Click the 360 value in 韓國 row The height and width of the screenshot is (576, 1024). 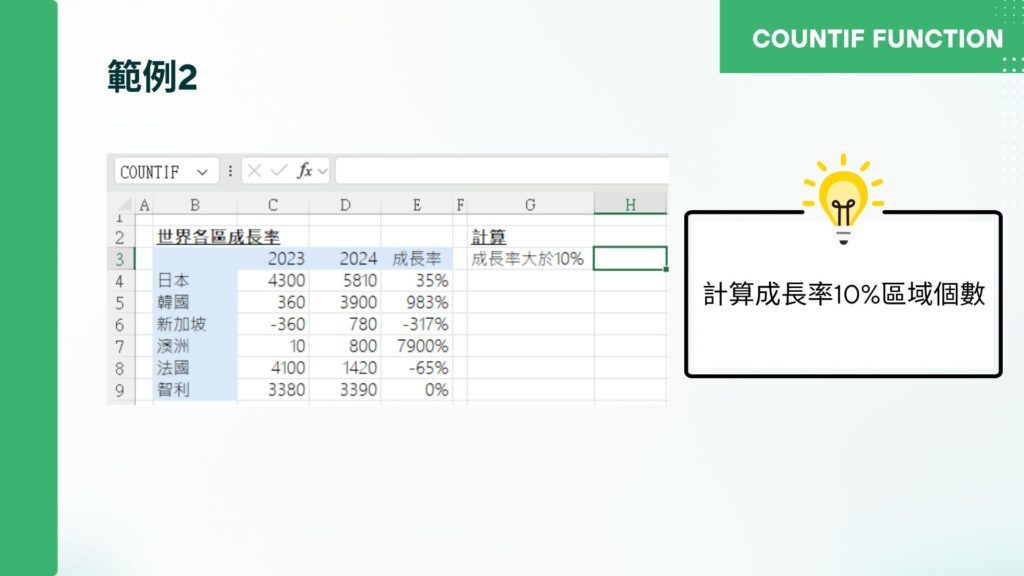[273, 302]
